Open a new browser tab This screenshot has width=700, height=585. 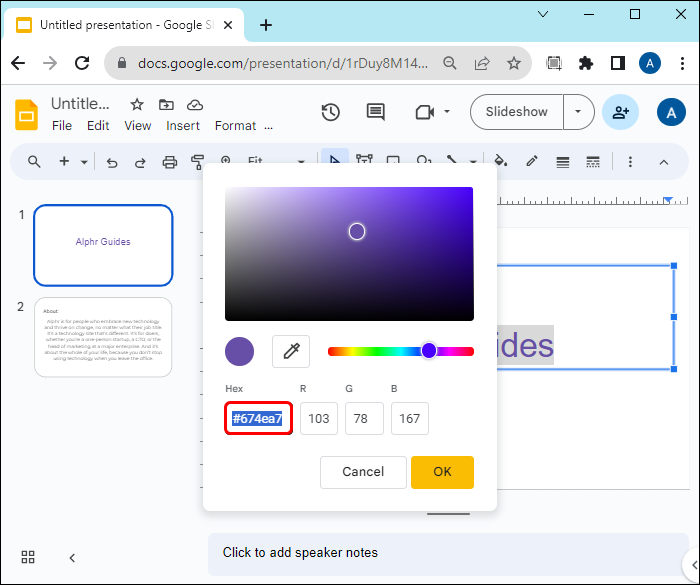[266, 25]
